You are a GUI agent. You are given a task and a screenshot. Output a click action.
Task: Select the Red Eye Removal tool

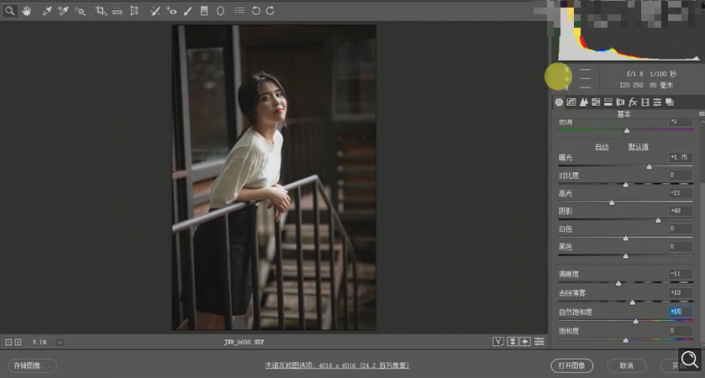(171, 11)
